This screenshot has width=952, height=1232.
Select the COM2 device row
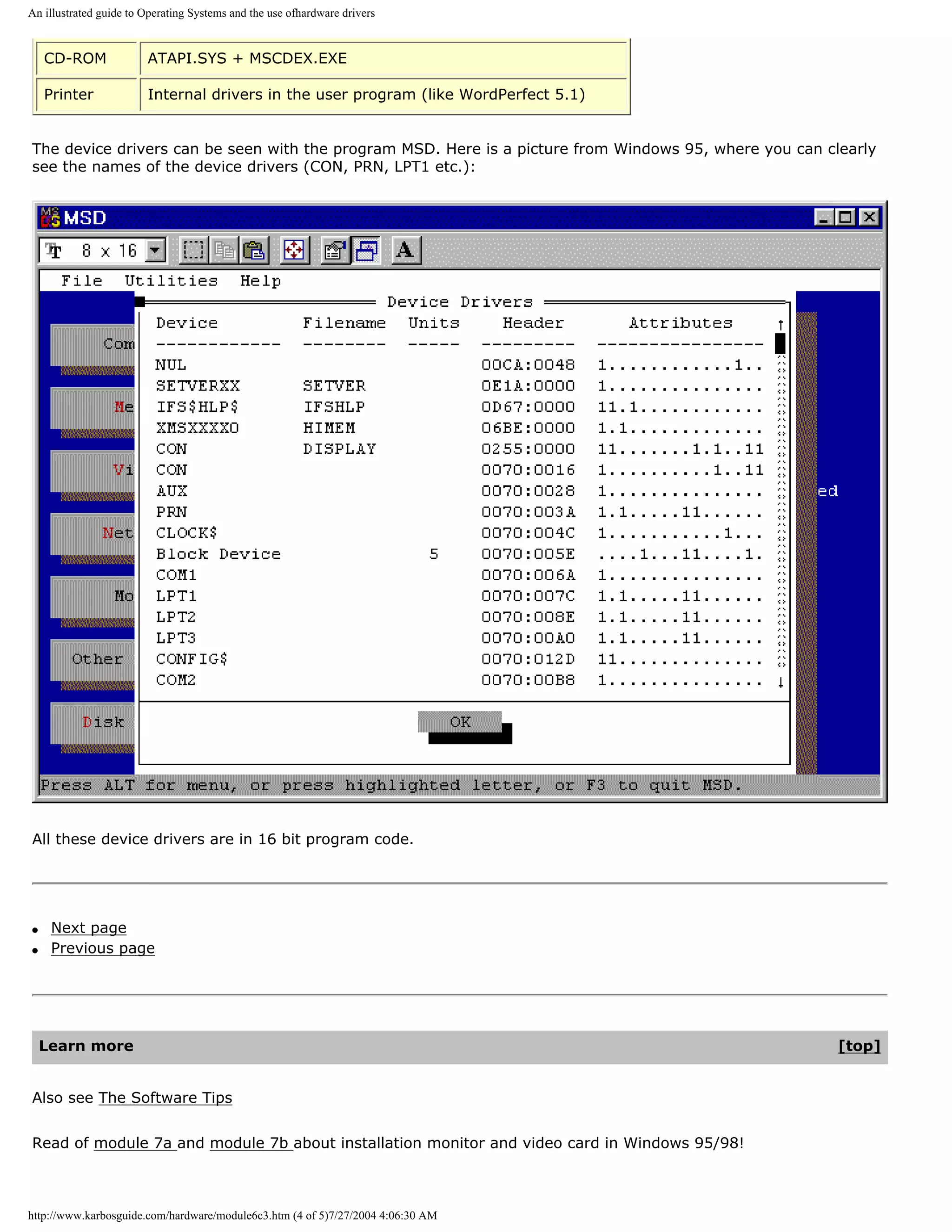click(459, 680)
